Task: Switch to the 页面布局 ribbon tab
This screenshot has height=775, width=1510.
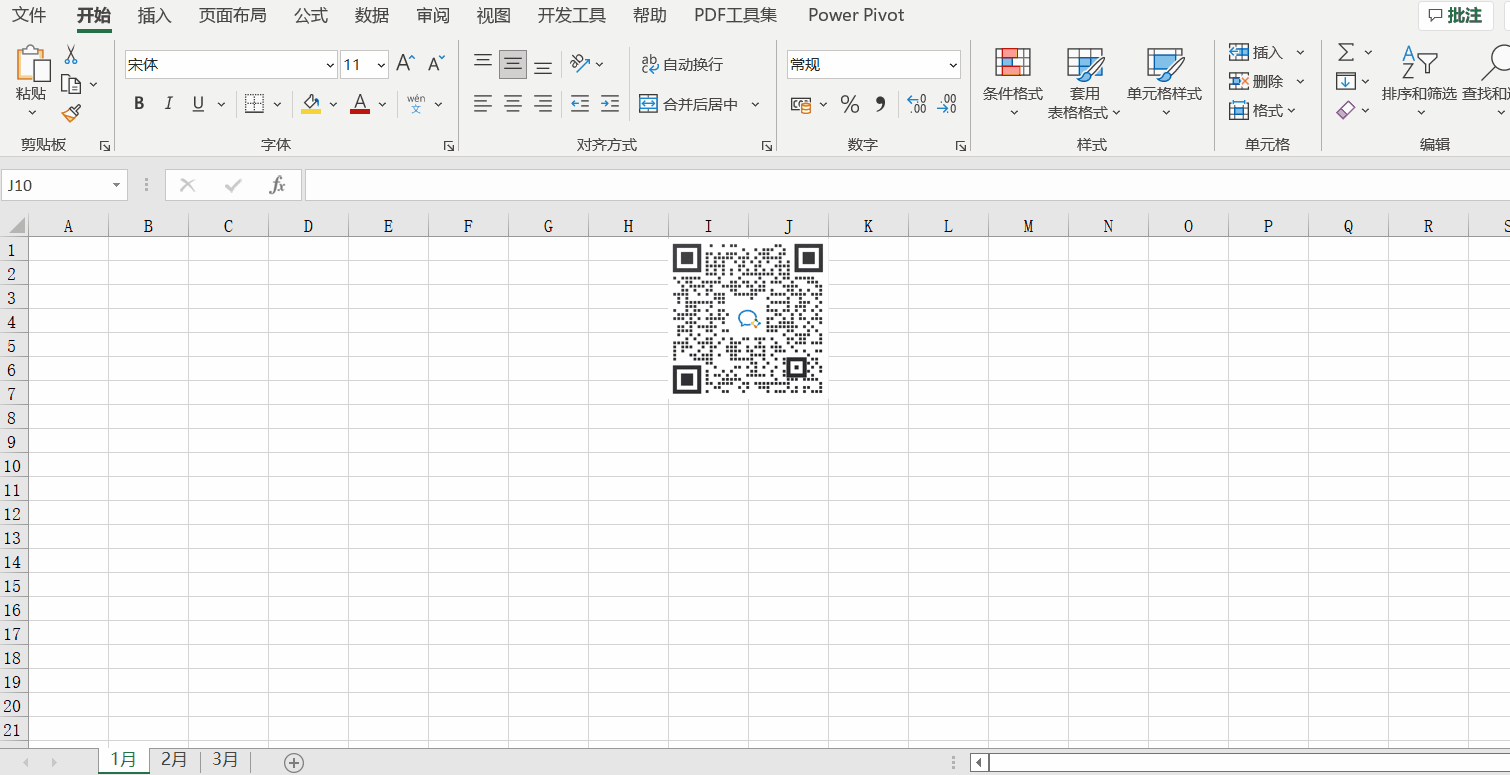Action: tap(233, 15)
